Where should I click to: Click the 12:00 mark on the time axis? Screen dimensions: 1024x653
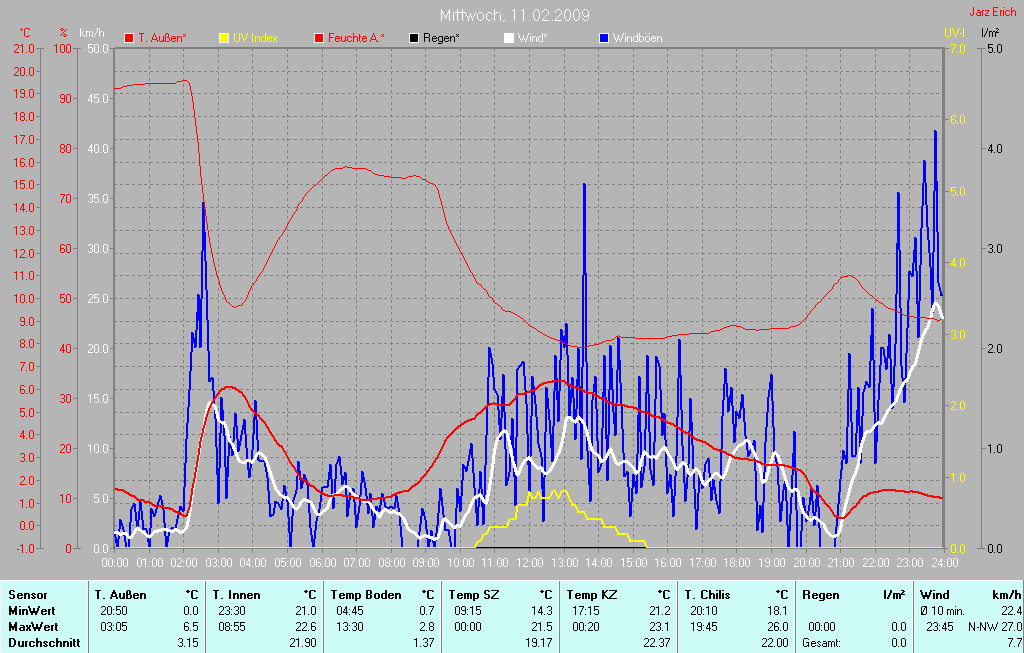[x=528, y=563]
